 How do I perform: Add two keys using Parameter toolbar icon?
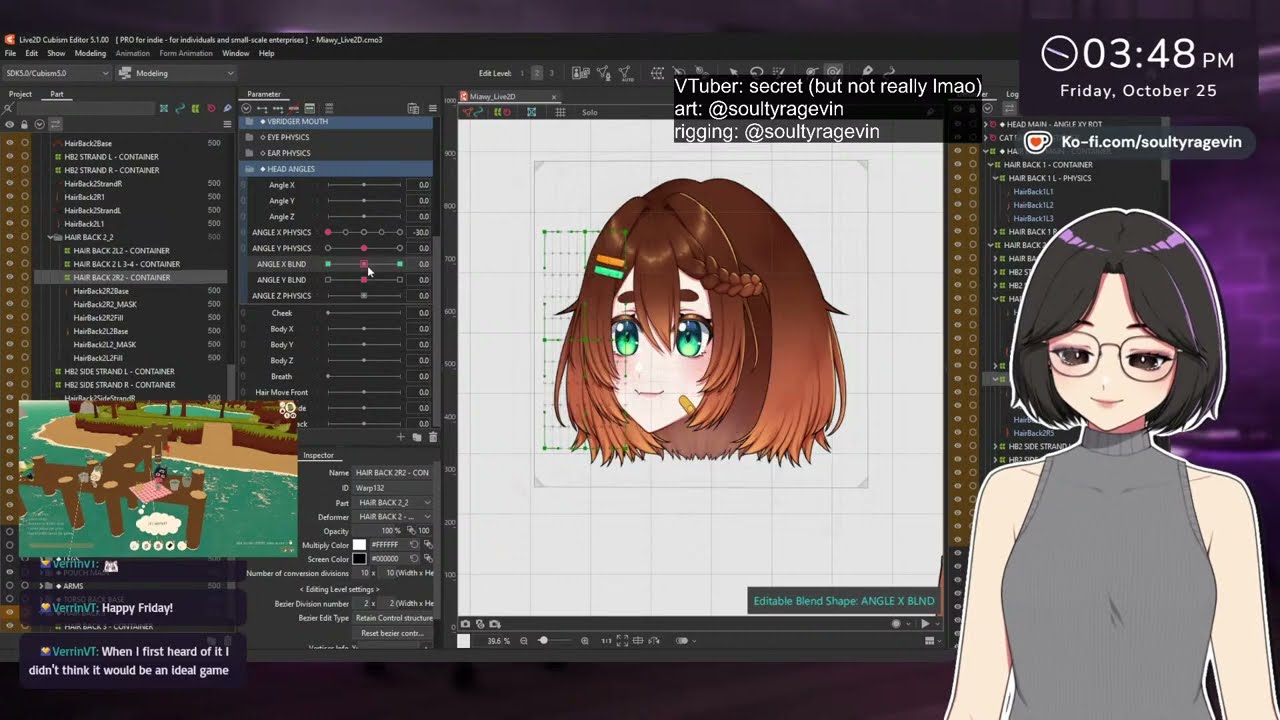262,108
